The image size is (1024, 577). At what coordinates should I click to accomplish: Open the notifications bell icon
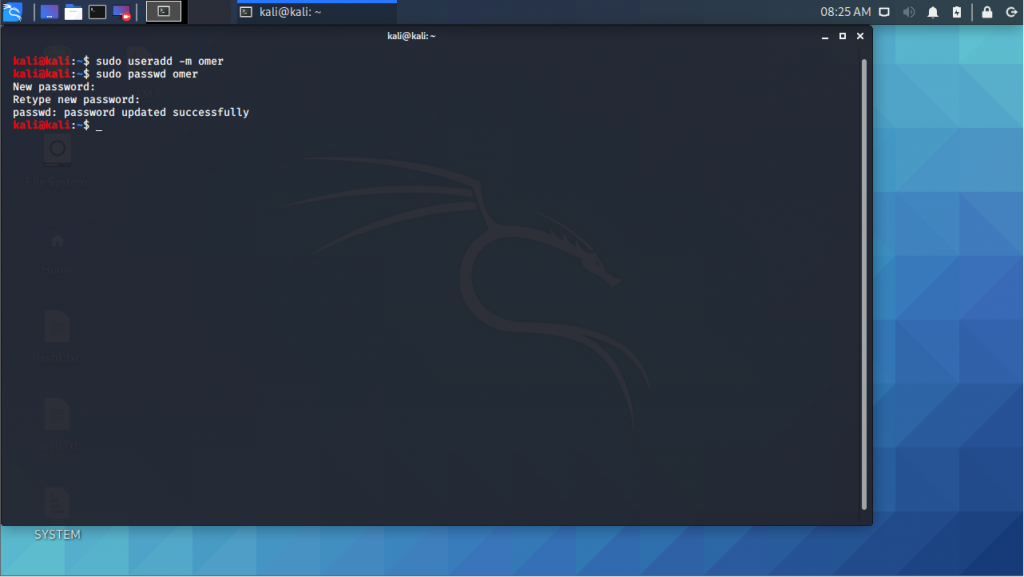[933, 12]
